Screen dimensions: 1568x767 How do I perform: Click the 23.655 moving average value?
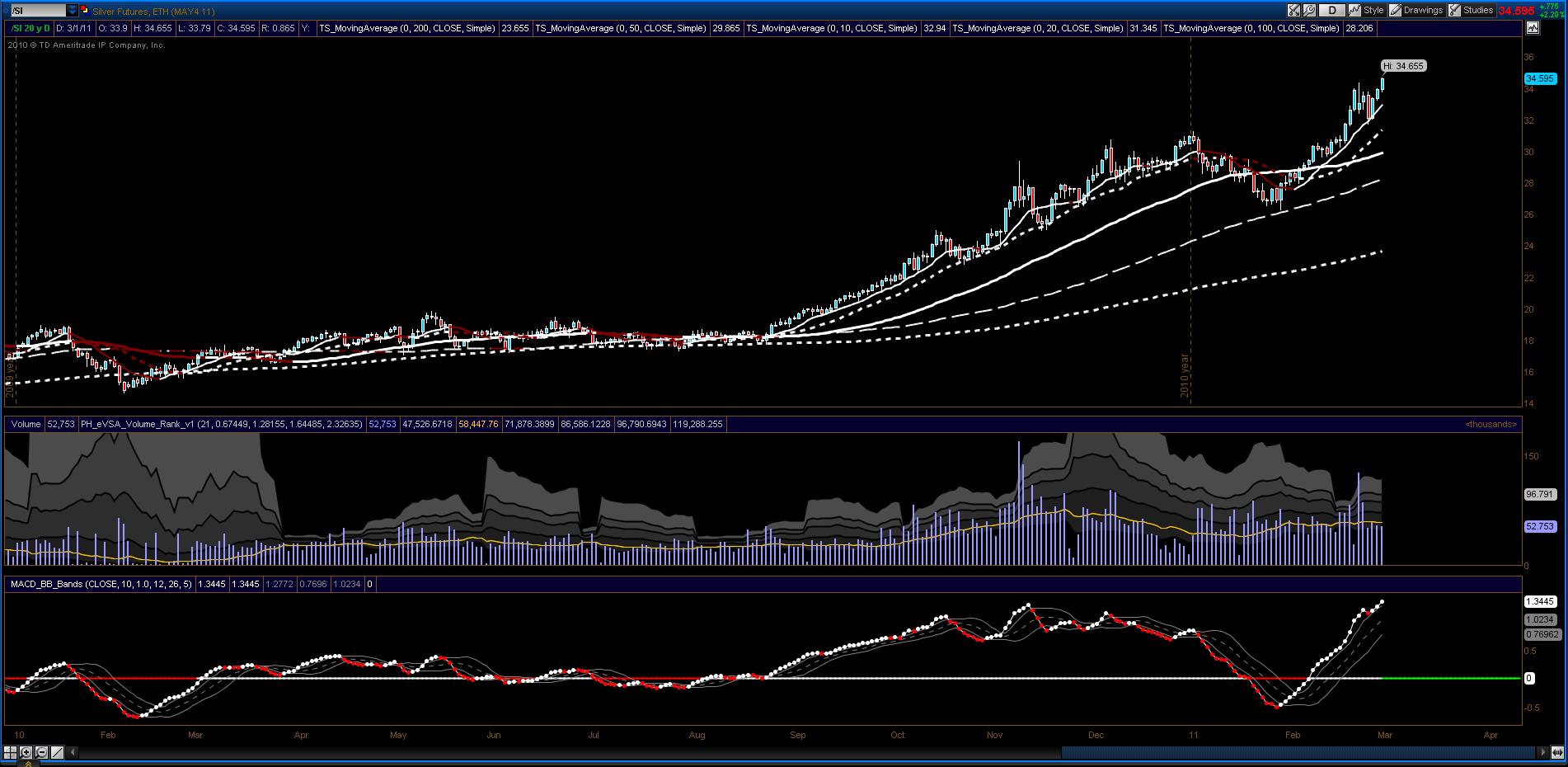coord(515,28)
